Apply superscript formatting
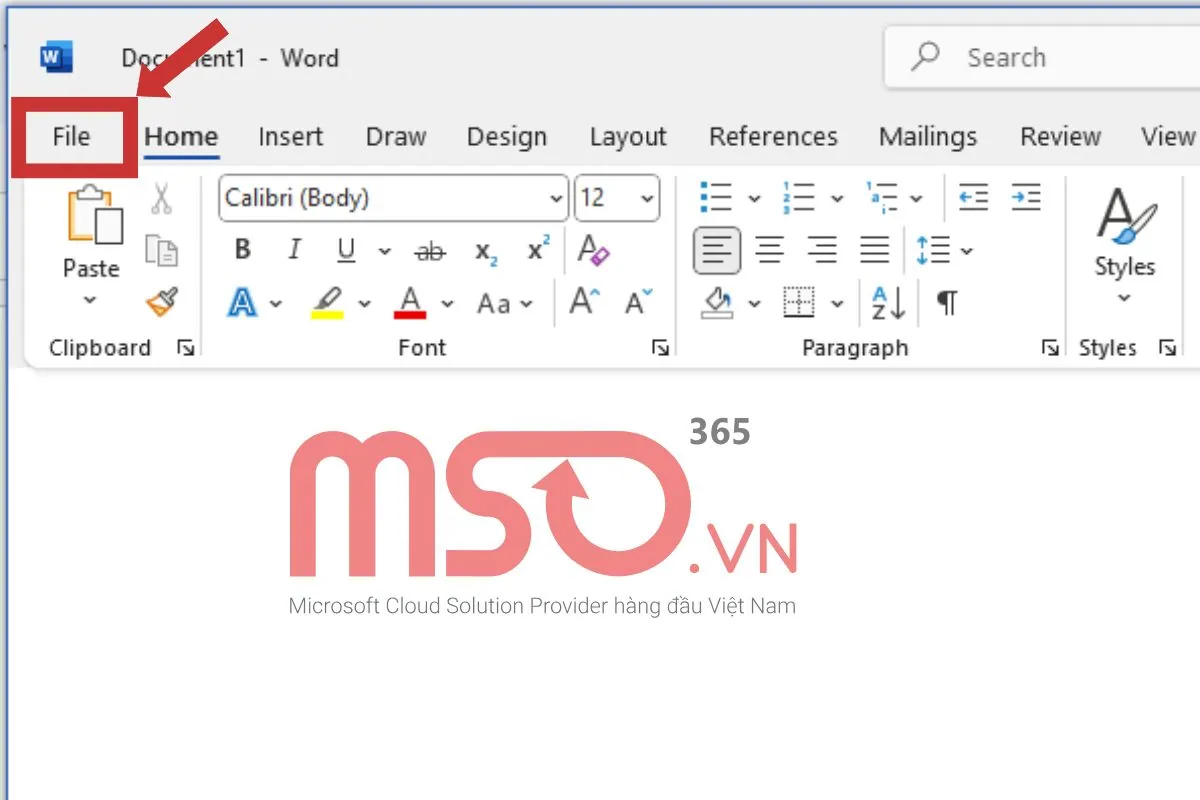1200x800 pixels. pyautogui.click(x=536, y=250)
